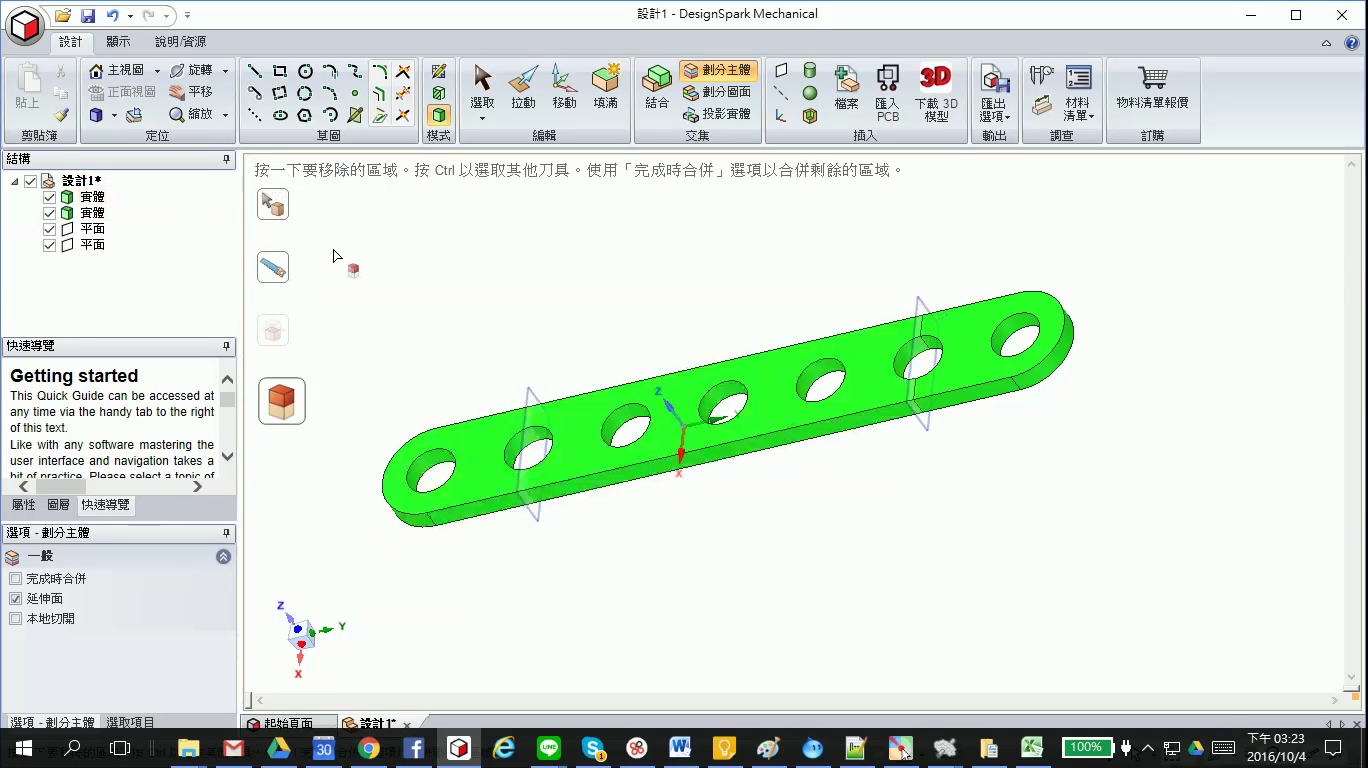
Task: Open the BOM quote (物料清單報價) cart
Action: pos(1153,88)
